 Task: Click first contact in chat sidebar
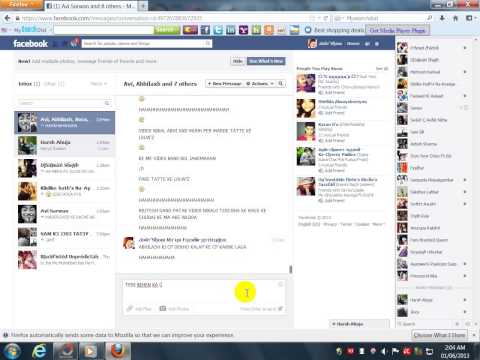click(x=432, y=48)
